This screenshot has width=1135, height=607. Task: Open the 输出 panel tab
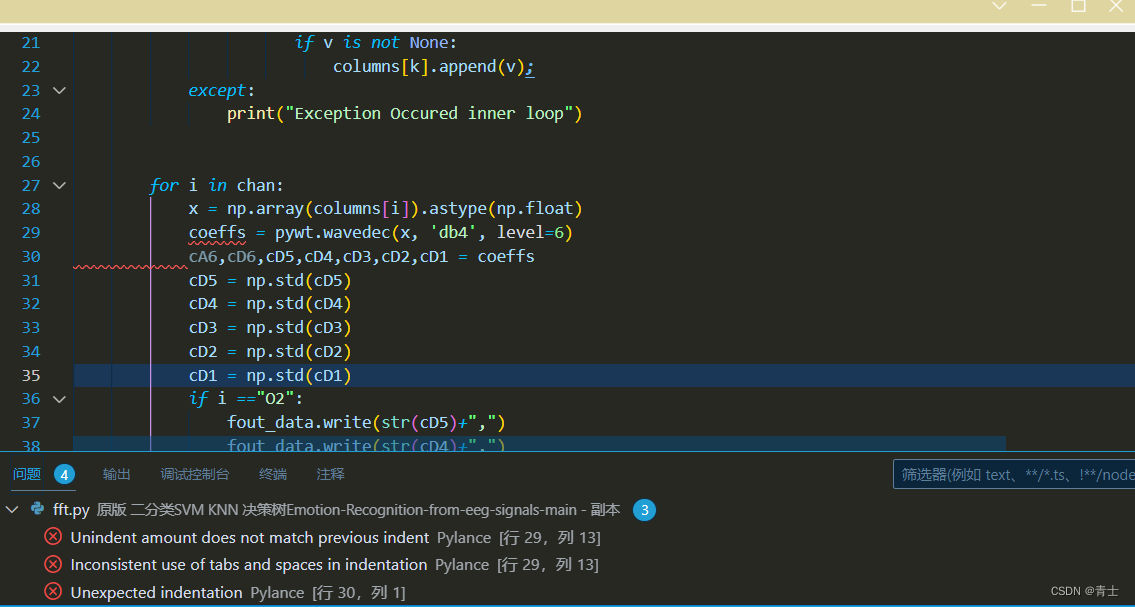click(x=116, y=474)
